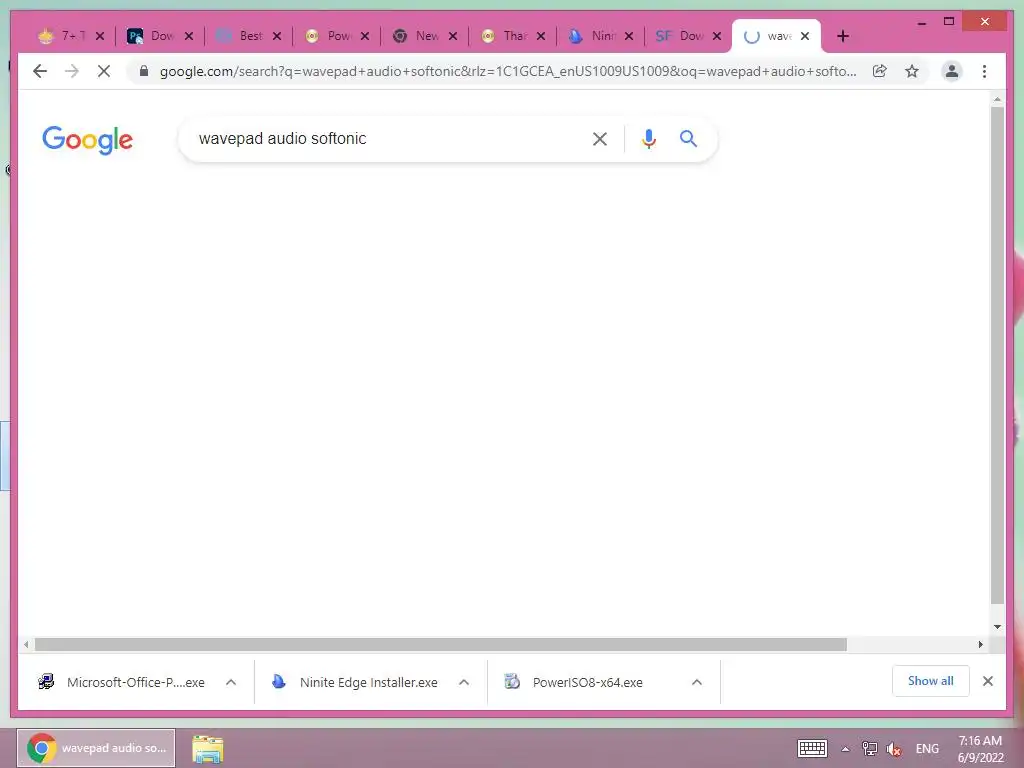This screenshot has height=768, width=1024.
Task: Click the forward navigation arrow
Action: click(x=72, y=71)
